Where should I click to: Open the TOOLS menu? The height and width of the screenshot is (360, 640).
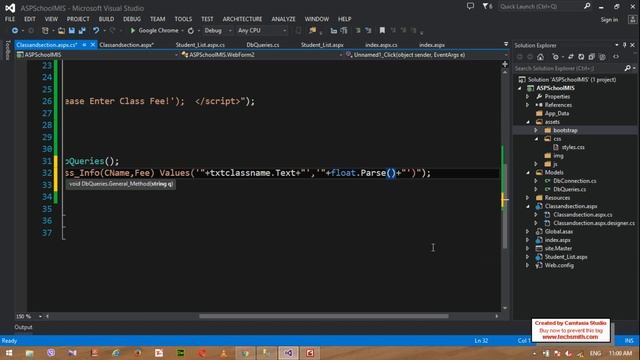[183, 19]
